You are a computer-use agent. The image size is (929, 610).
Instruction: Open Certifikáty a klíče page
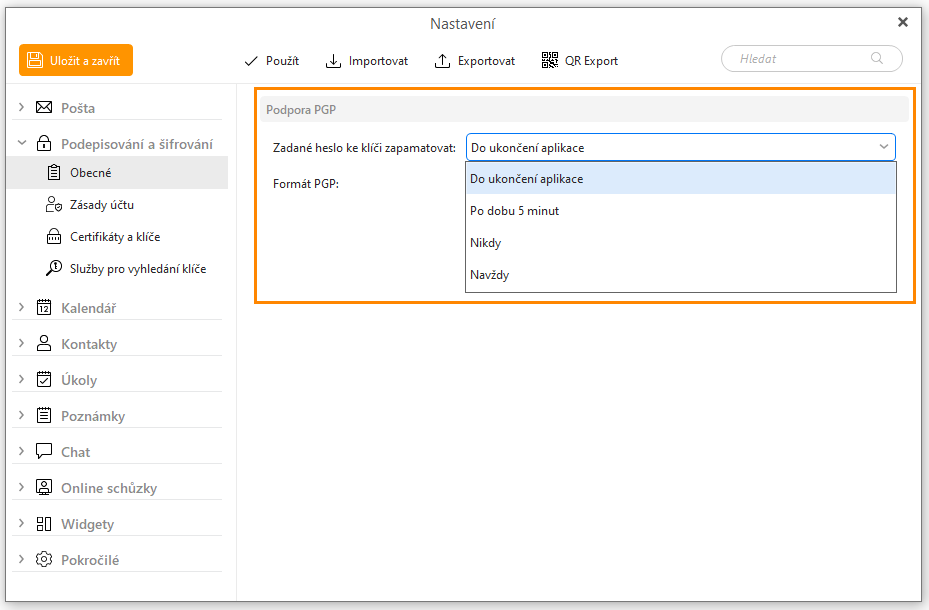click(x=114, y=237)
